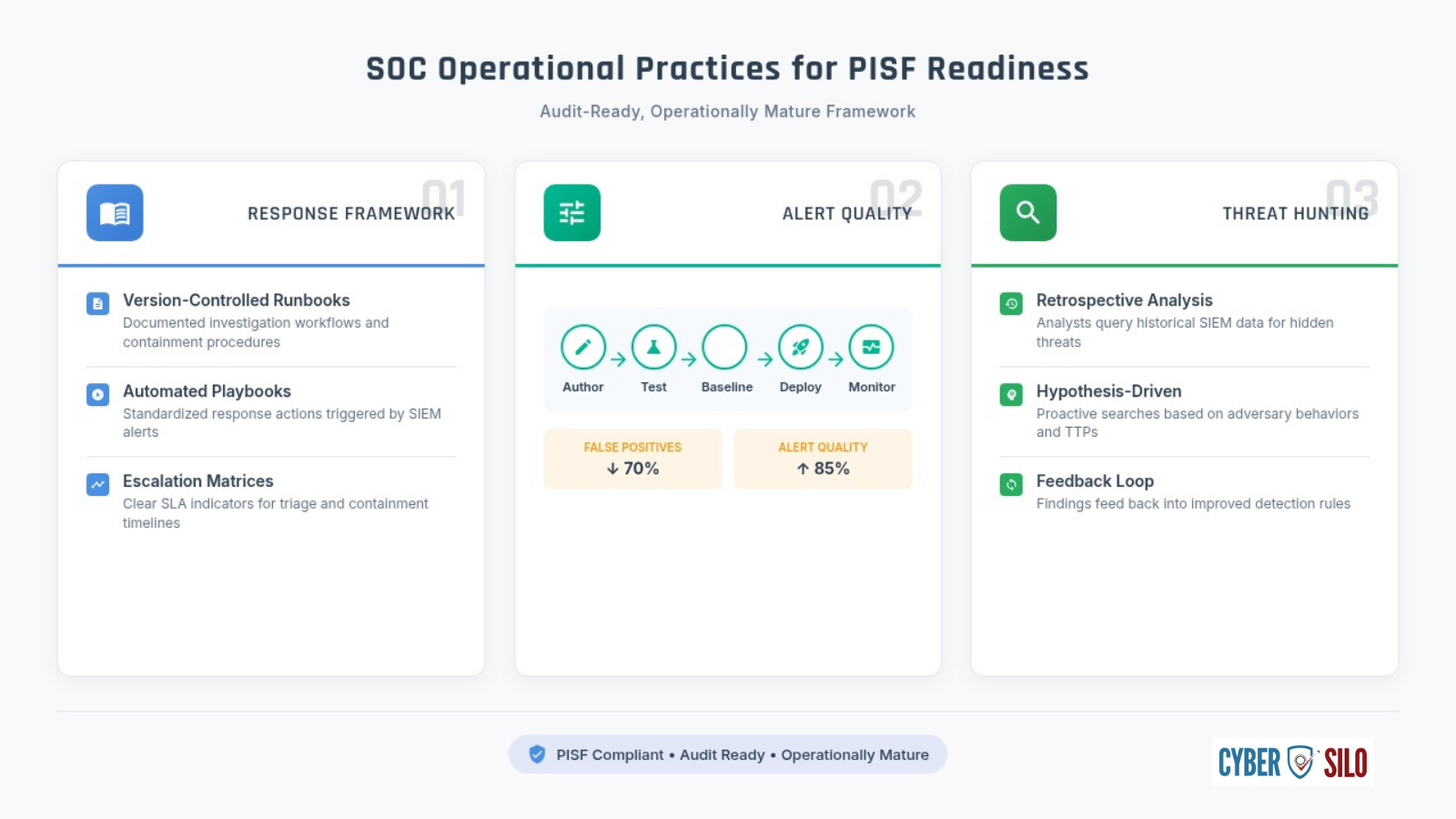Viewport: 1456px width, 819px height.
Task: Click the refresh icon beside Feedback Loop
Action: (x=1011, y=484)
